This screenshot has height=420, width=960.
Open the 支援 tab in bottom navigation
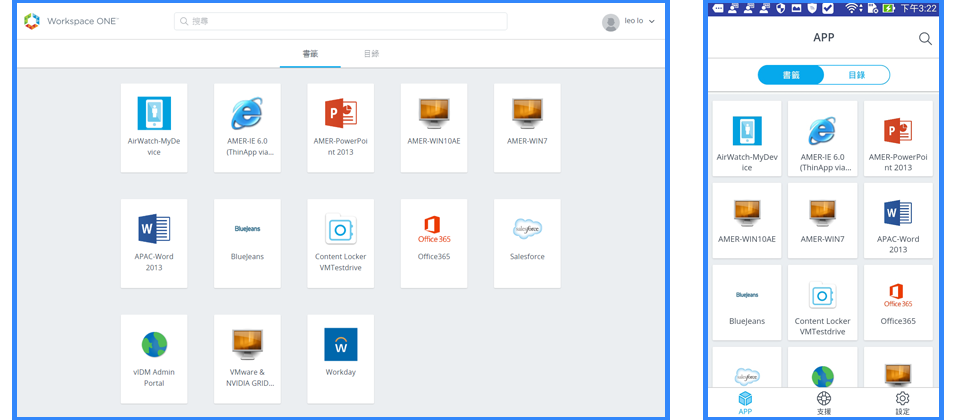[x=824, y=403]
